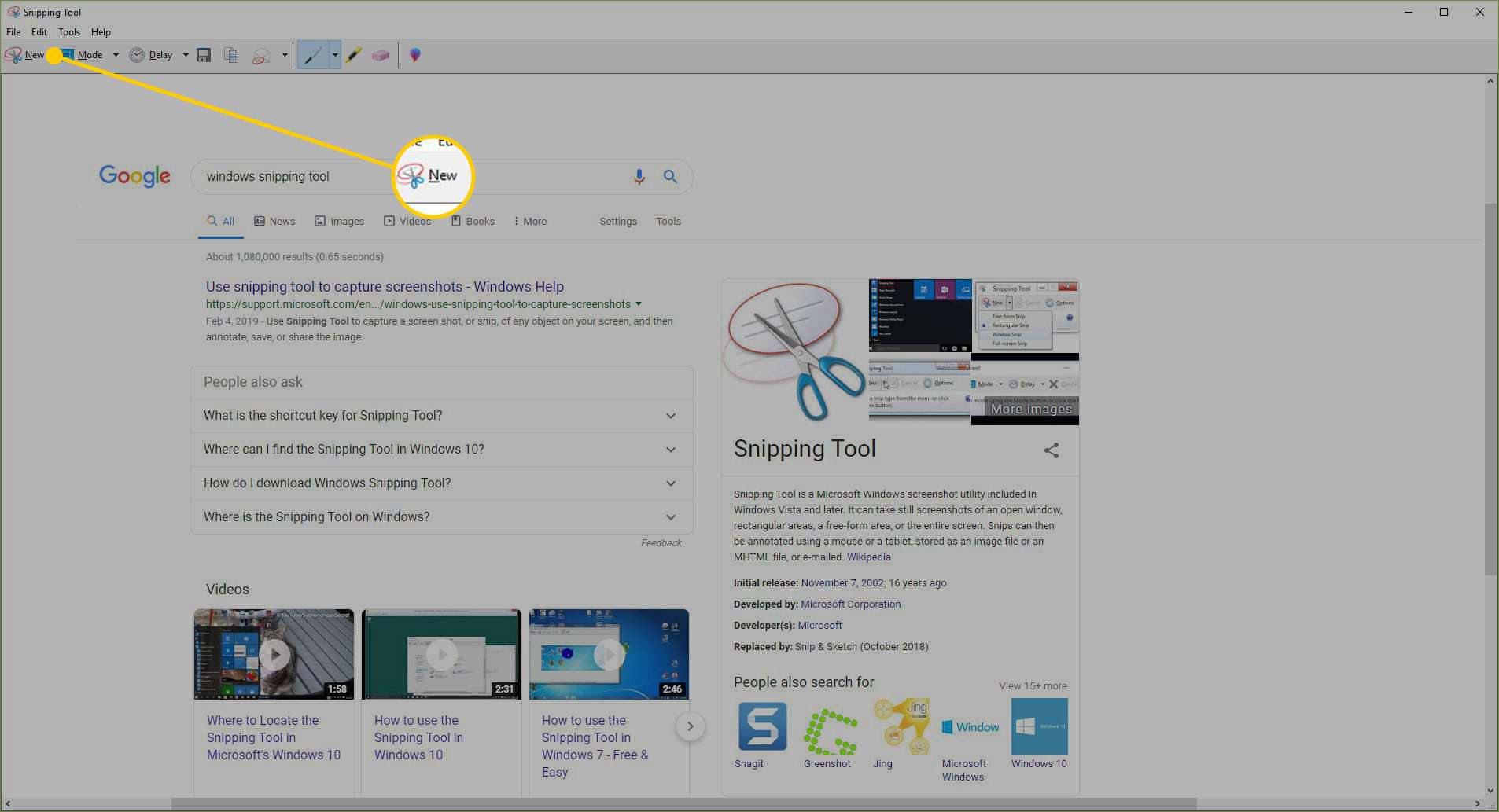Play the 2:46 video thumbnail
The width and height of the screenshot is (1499, 812).
click(609, 654)
